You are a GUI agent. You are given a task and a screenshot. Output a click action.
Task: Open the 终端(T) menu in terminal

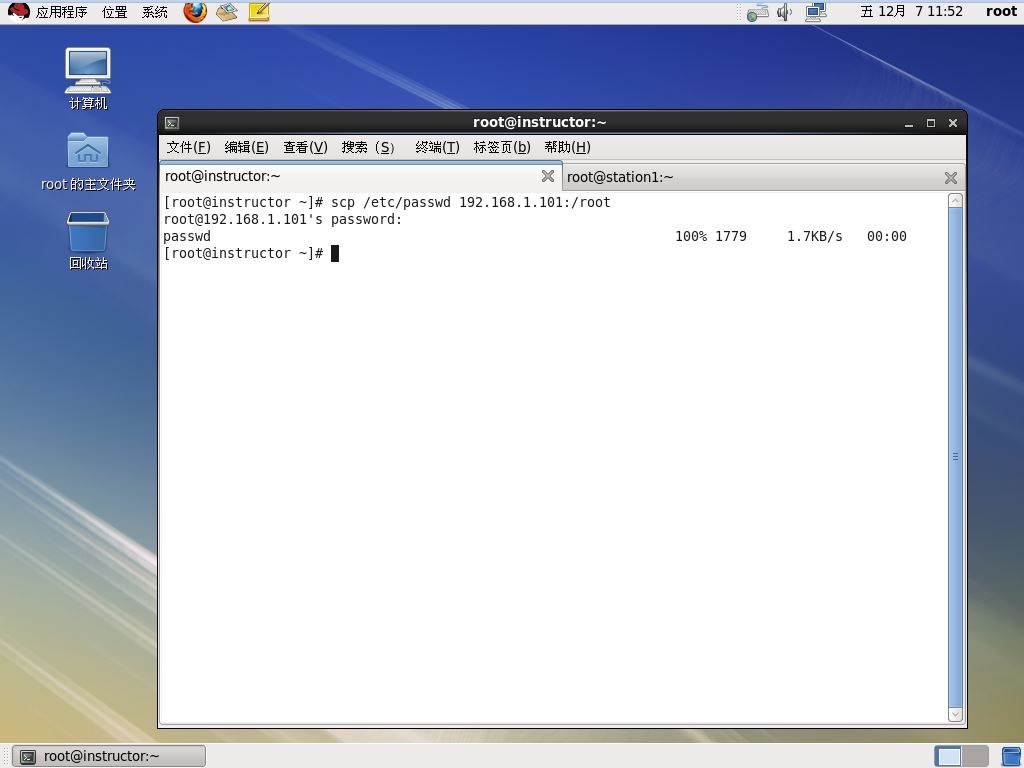[x=437, y=148]
